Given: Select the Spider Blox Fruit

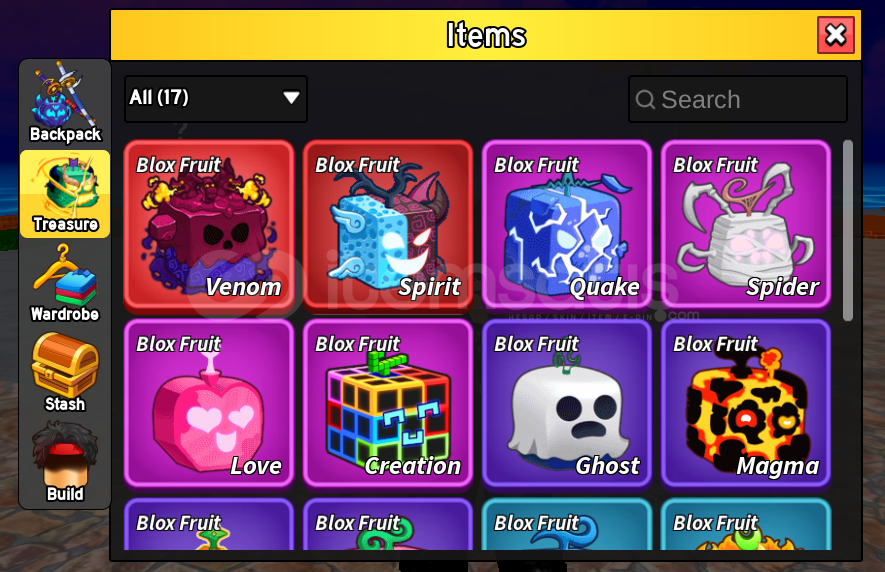Looking at the screenshot, I should point(746,225).
